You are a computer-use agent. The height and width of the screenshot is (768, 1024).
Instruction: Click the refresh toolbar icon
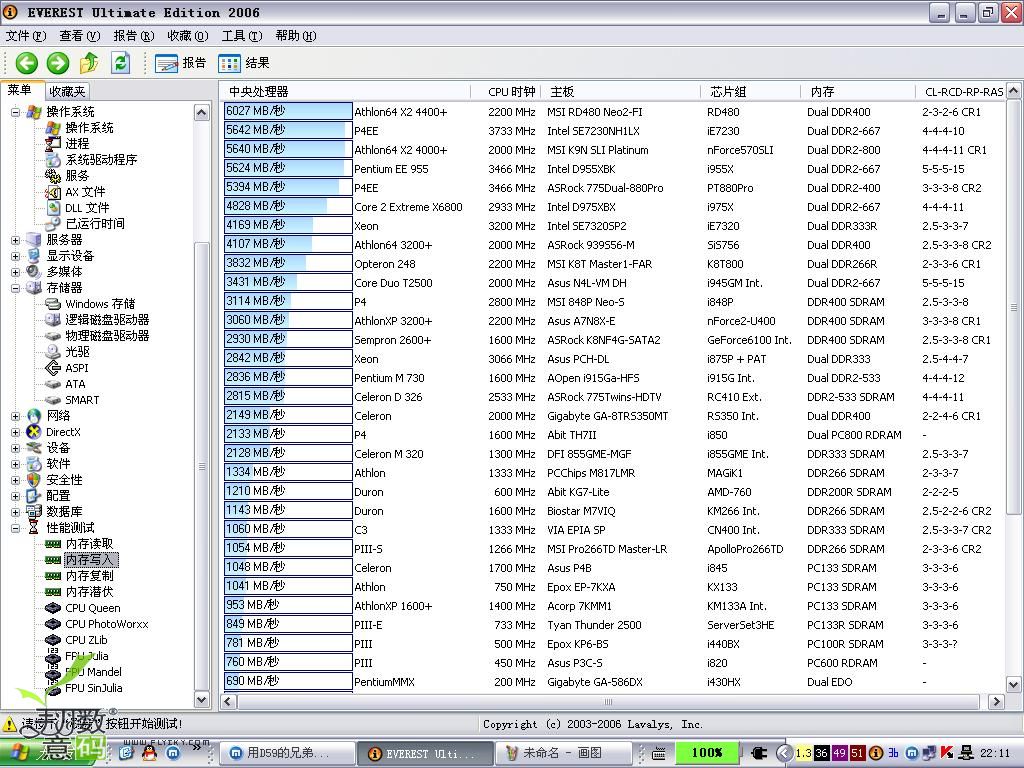pyautogui.click(x=120, y=63)
